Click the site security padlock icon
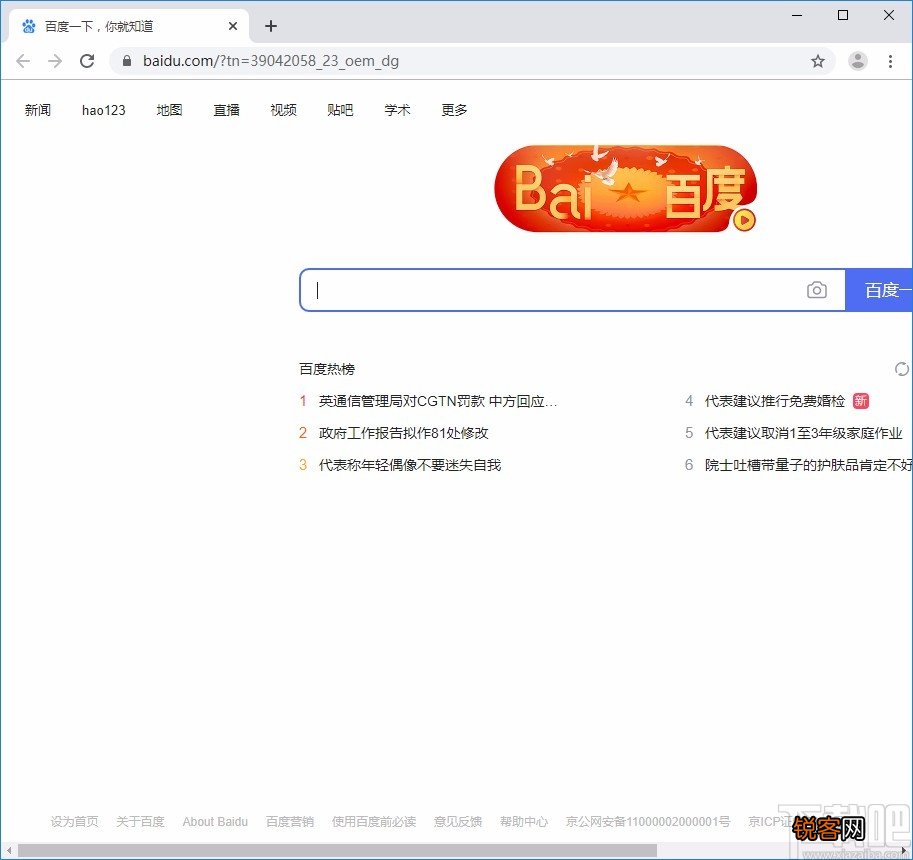 tap(126, 60)
